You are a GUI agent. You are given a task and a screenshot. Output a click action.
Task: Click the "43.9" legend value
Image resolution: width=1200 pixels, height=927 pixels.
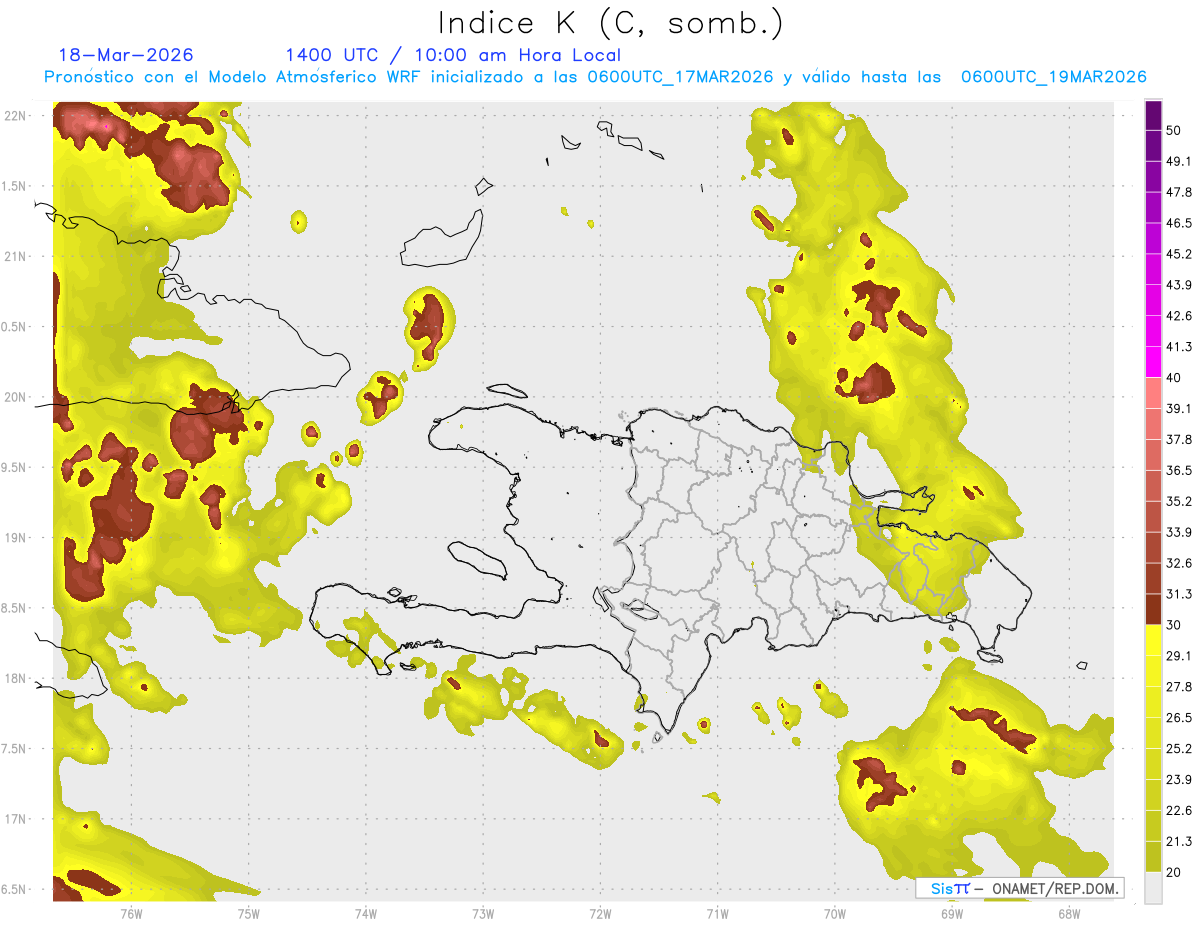[1179, 285]
